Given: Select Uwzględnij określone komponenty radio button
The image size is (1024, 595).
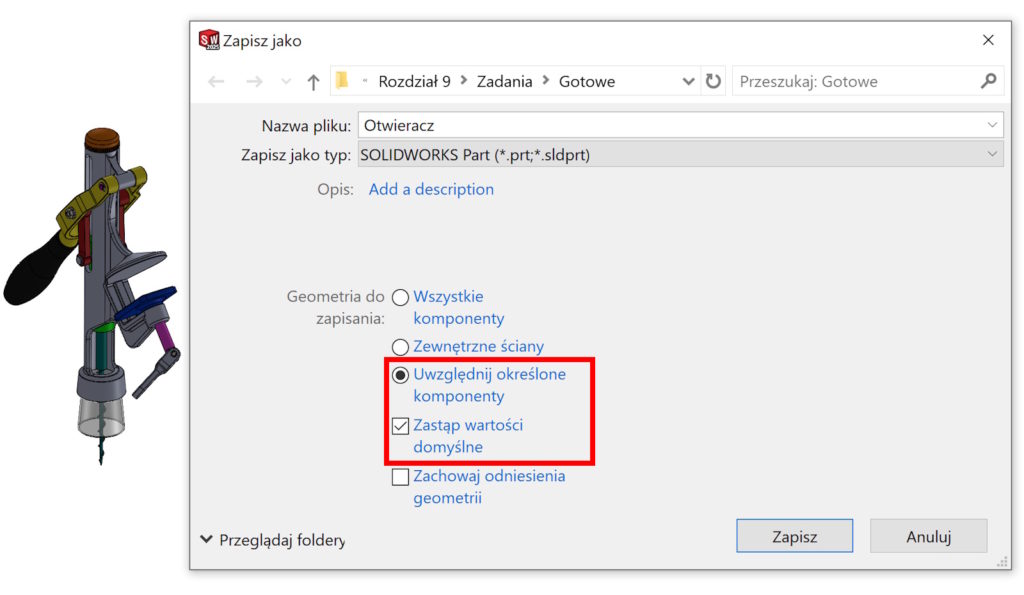Looking at the screenshot, I should click(x=401, y=375).
